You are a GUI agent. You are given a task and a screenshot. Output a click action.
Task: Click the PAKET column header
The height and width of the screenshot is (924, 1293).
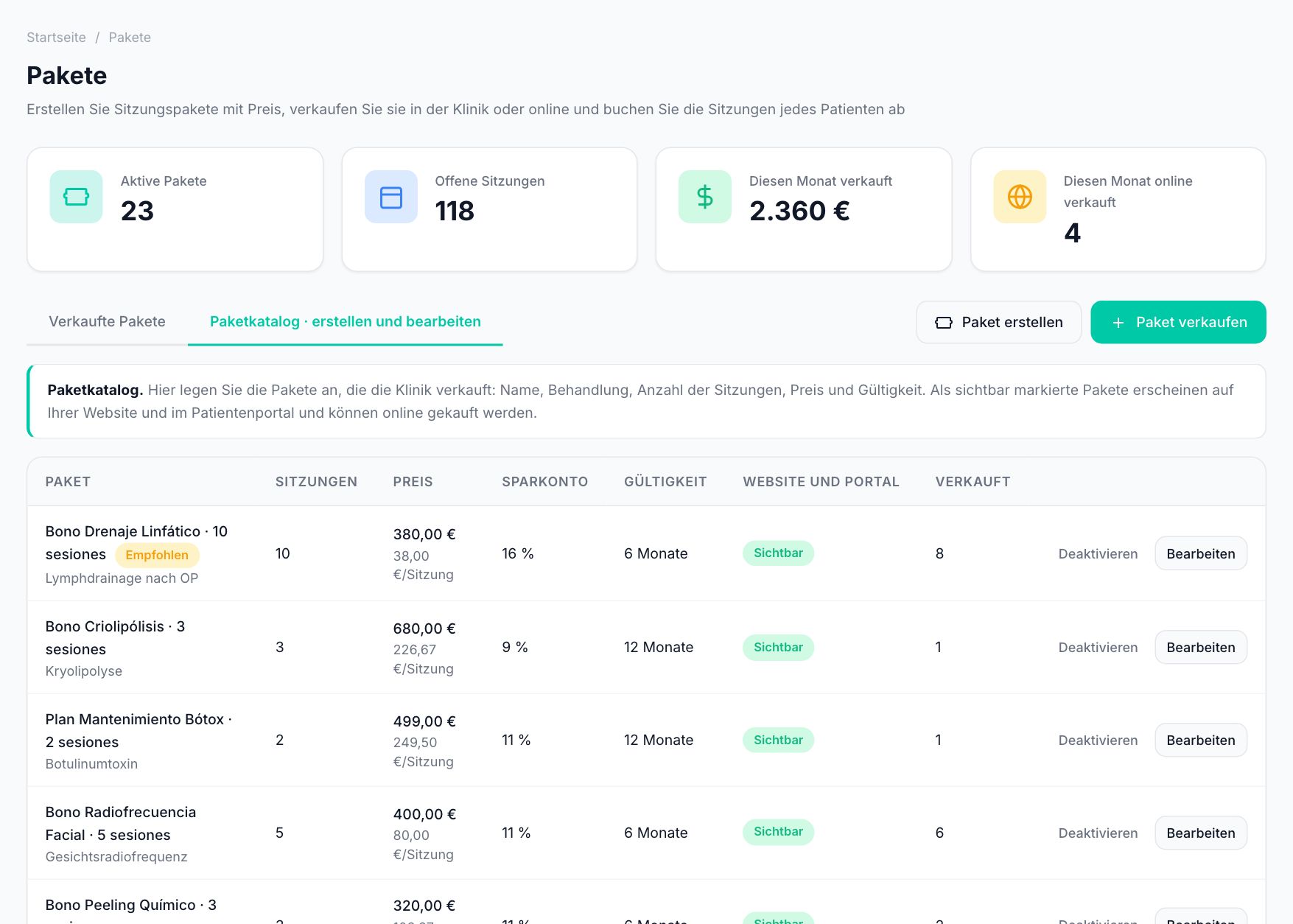click(68, 481)
